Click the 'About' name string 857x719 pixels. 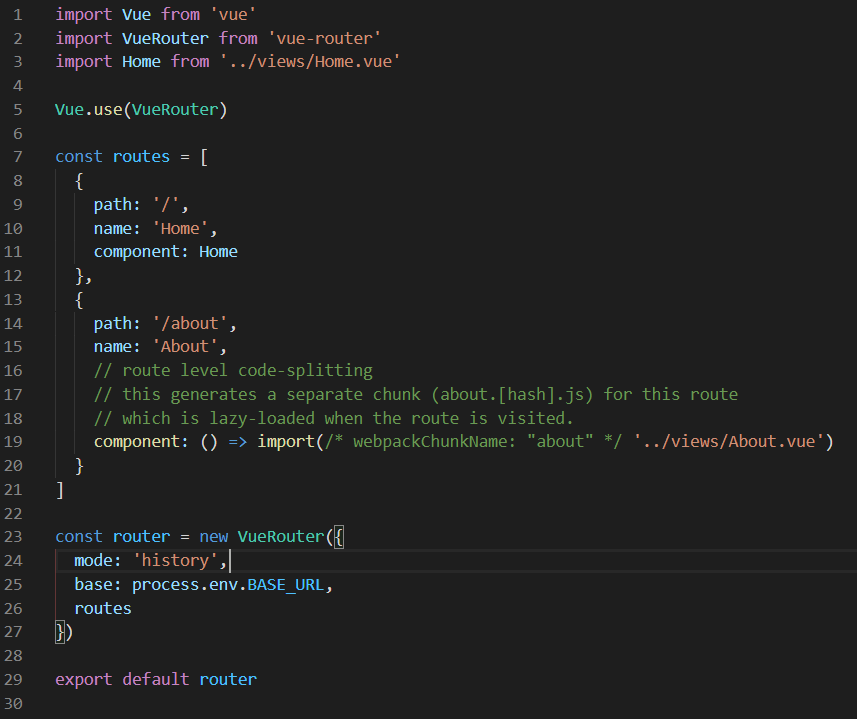point(185,346)
